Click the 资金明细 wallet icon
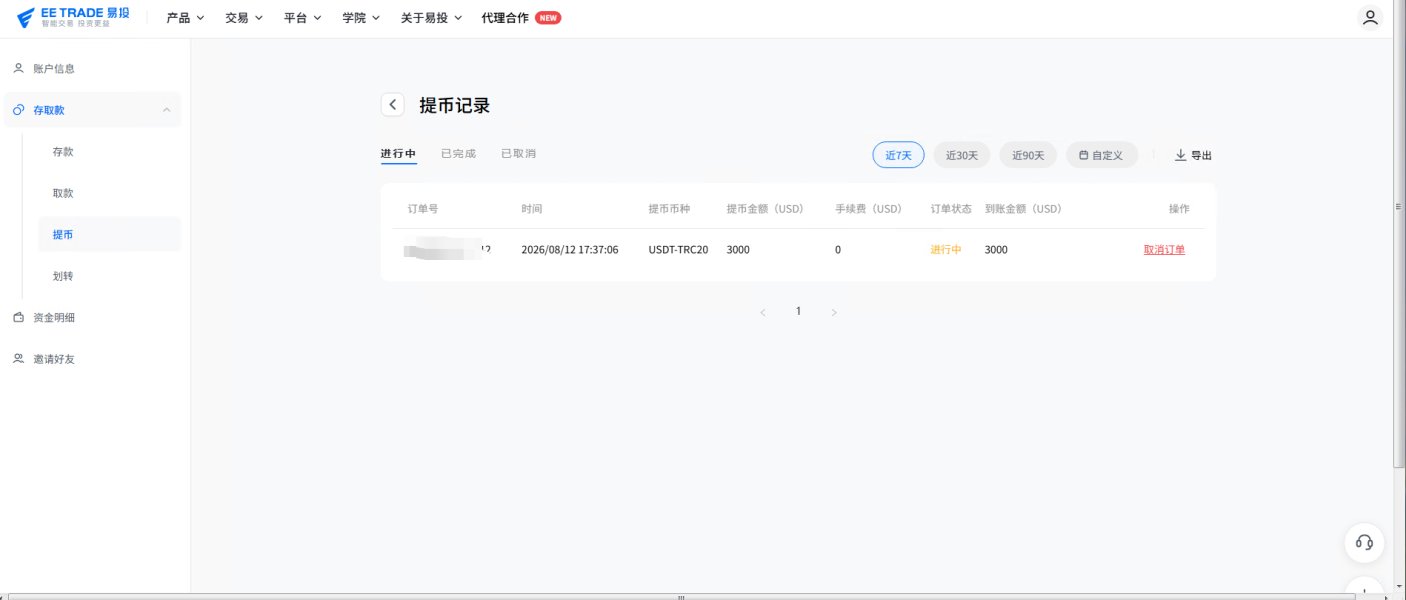 (x=18, y=318)
